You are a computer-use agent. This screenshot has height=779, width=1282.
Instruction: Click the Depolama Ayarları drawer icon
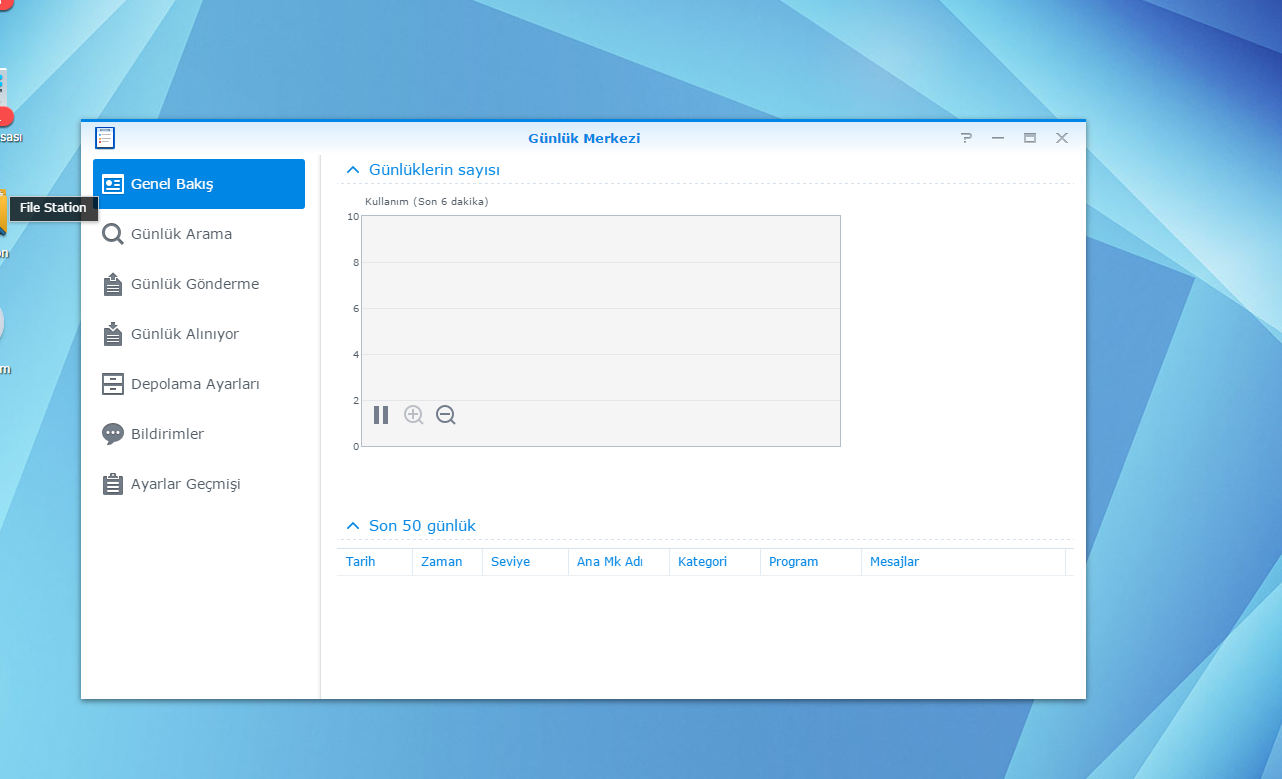point(113,384)
